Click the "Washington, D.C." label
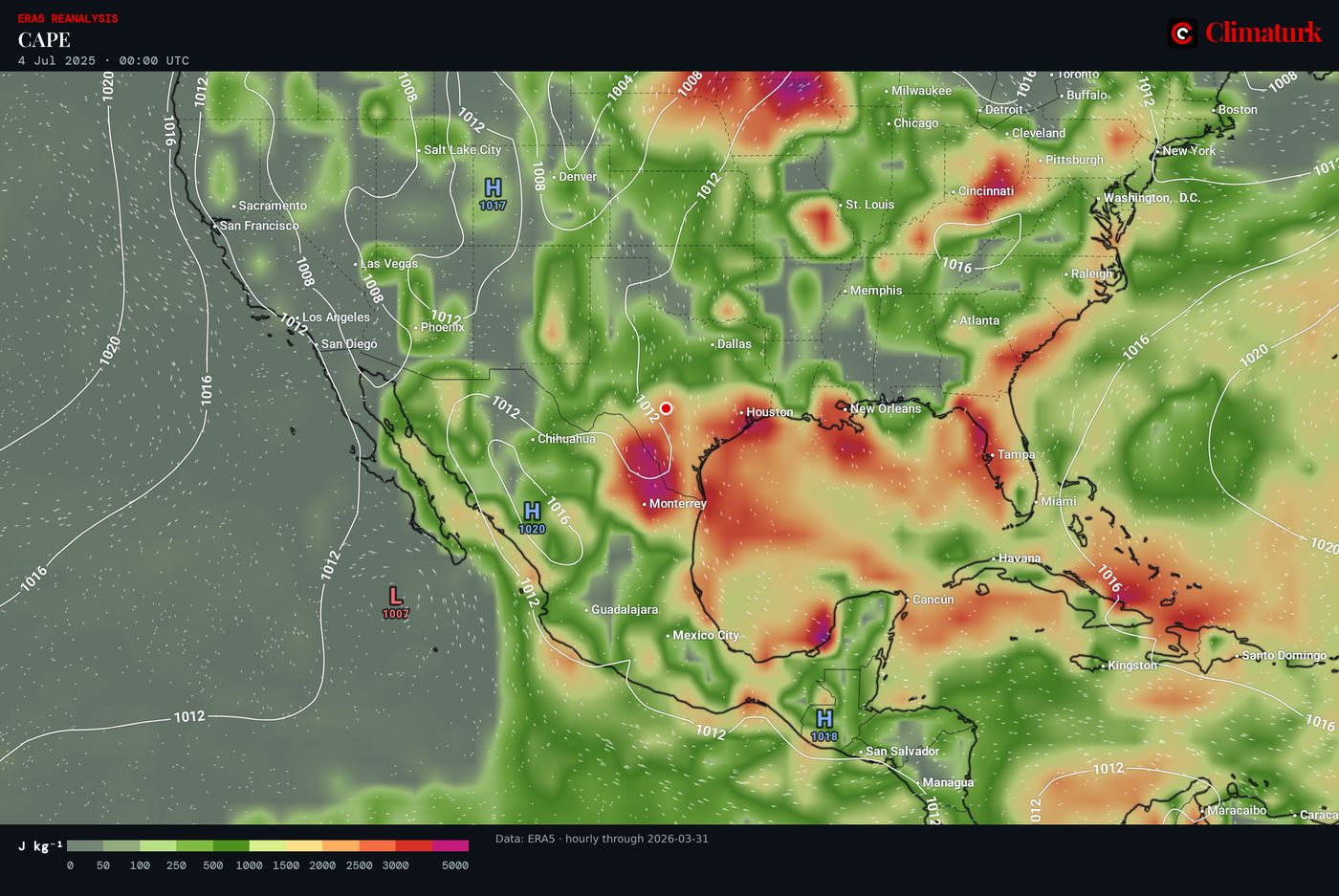Image resolution: width=1339 pixels, height=896 pixels. click(1152, 198)
